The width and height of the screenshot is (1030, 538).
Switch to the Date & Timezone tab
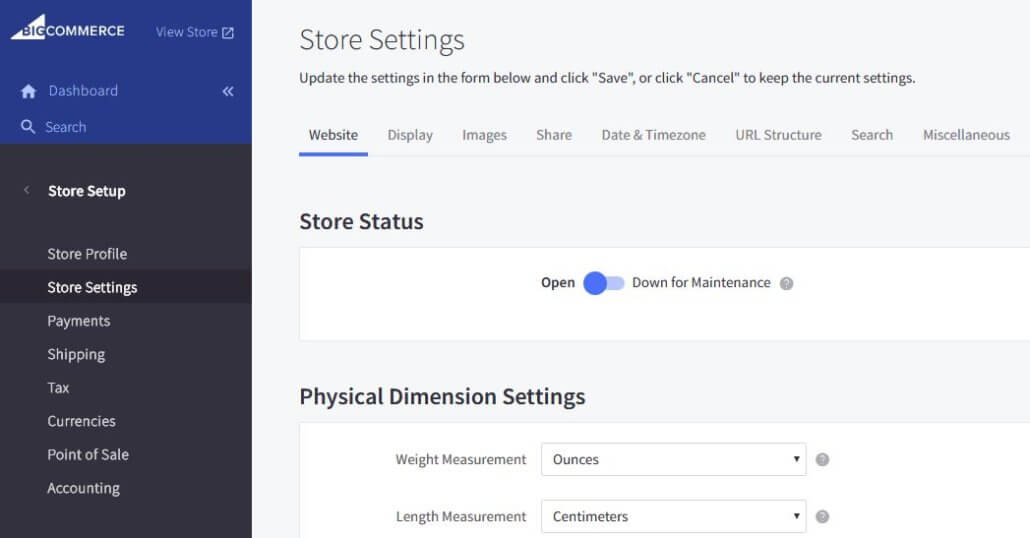click(653, 135)
